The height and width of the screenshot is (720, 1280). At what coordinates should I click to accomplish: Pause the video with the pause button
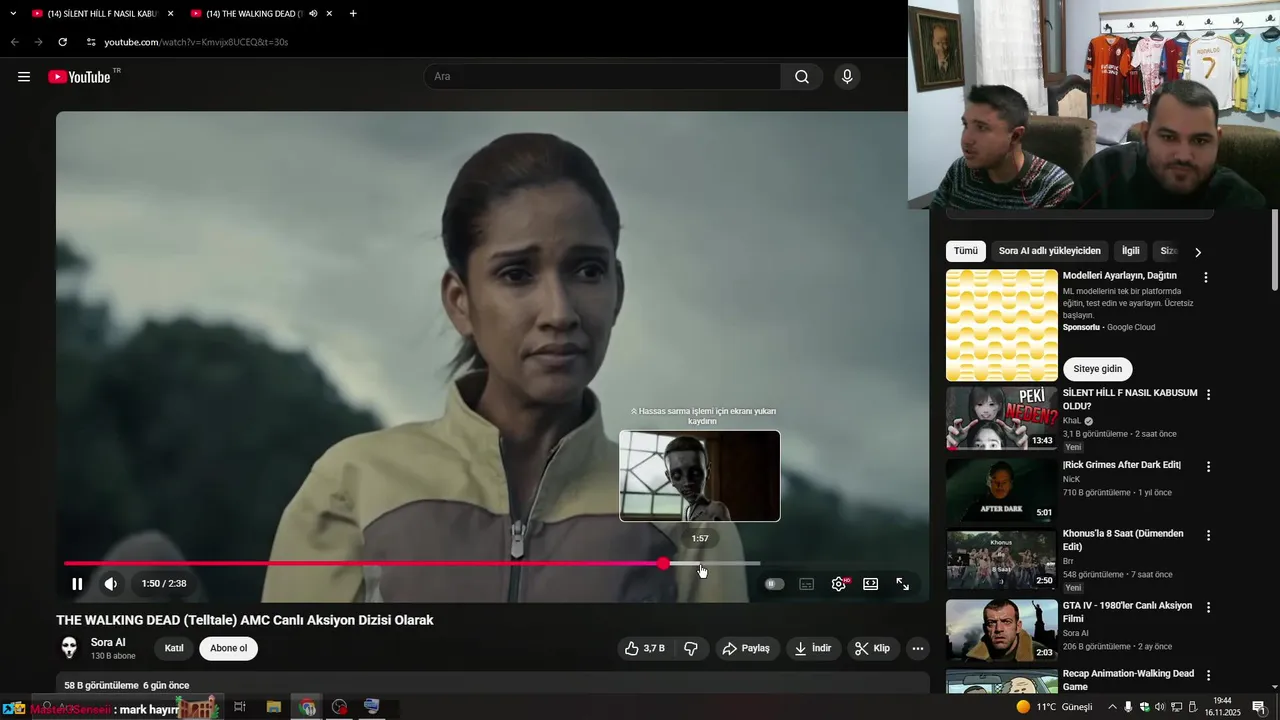pos(77,584)
